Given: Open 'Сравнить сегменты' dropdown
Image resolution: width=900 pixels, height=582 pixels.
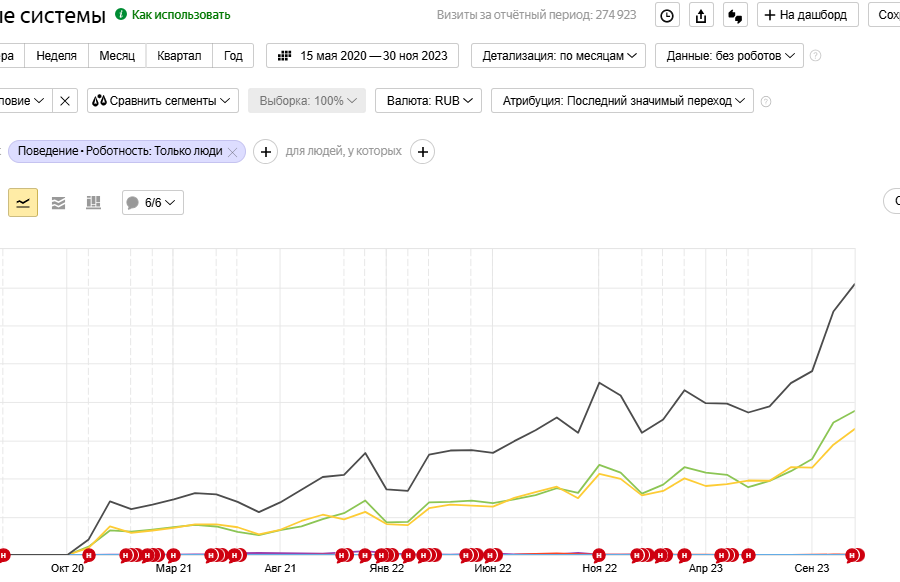Looking at the screenshot, I should 163,101.
